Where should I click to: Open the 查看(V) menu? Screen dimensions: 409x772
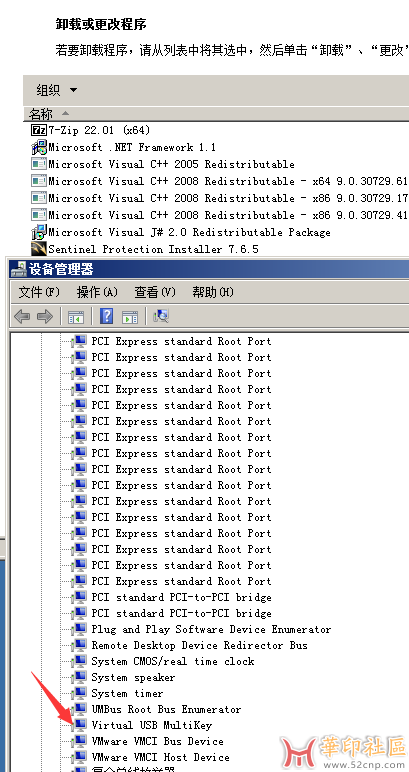pos(155,292)
